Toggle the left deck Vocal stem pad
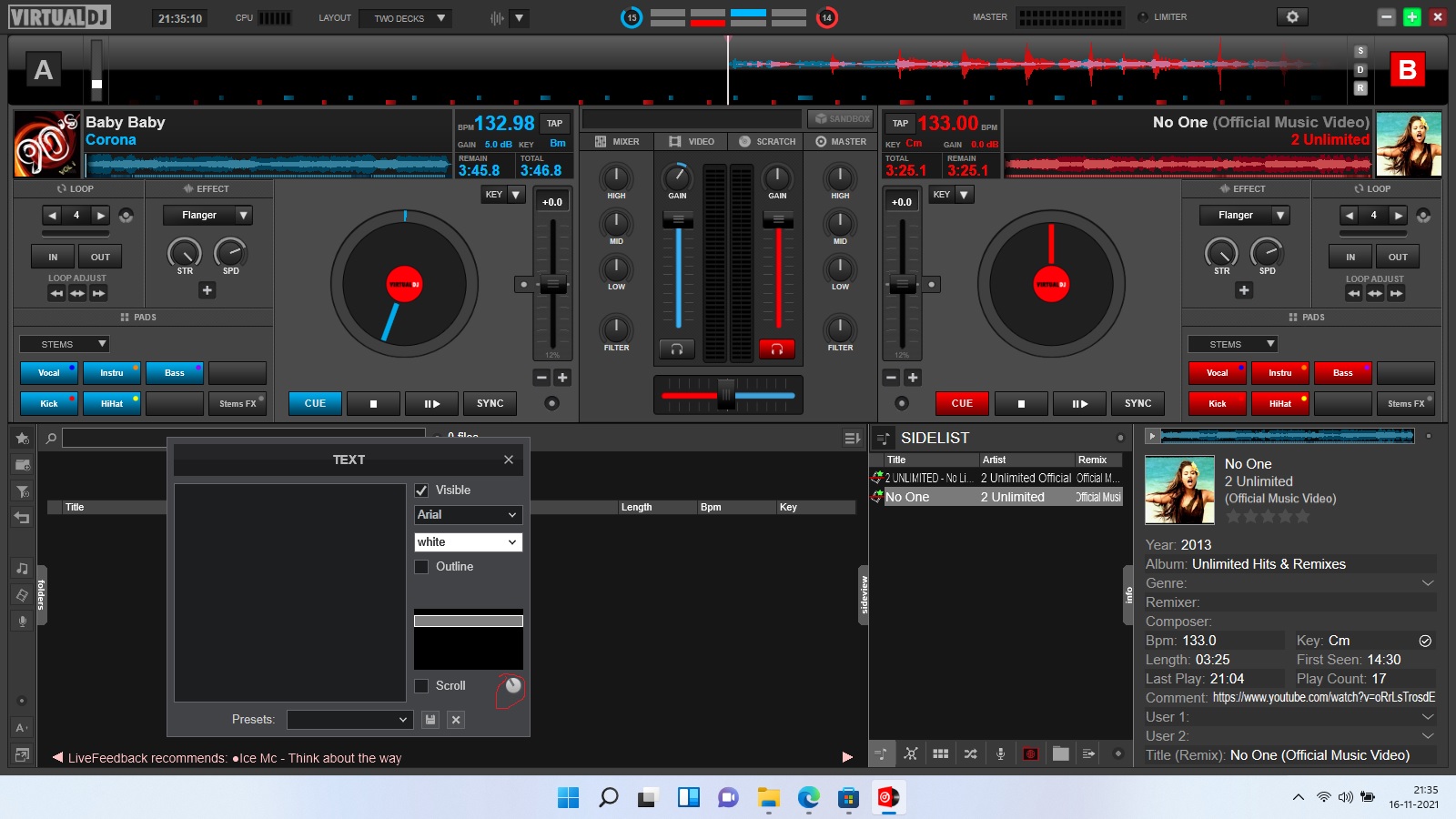This screenshot has height=819, width=1456. (49, 373)
